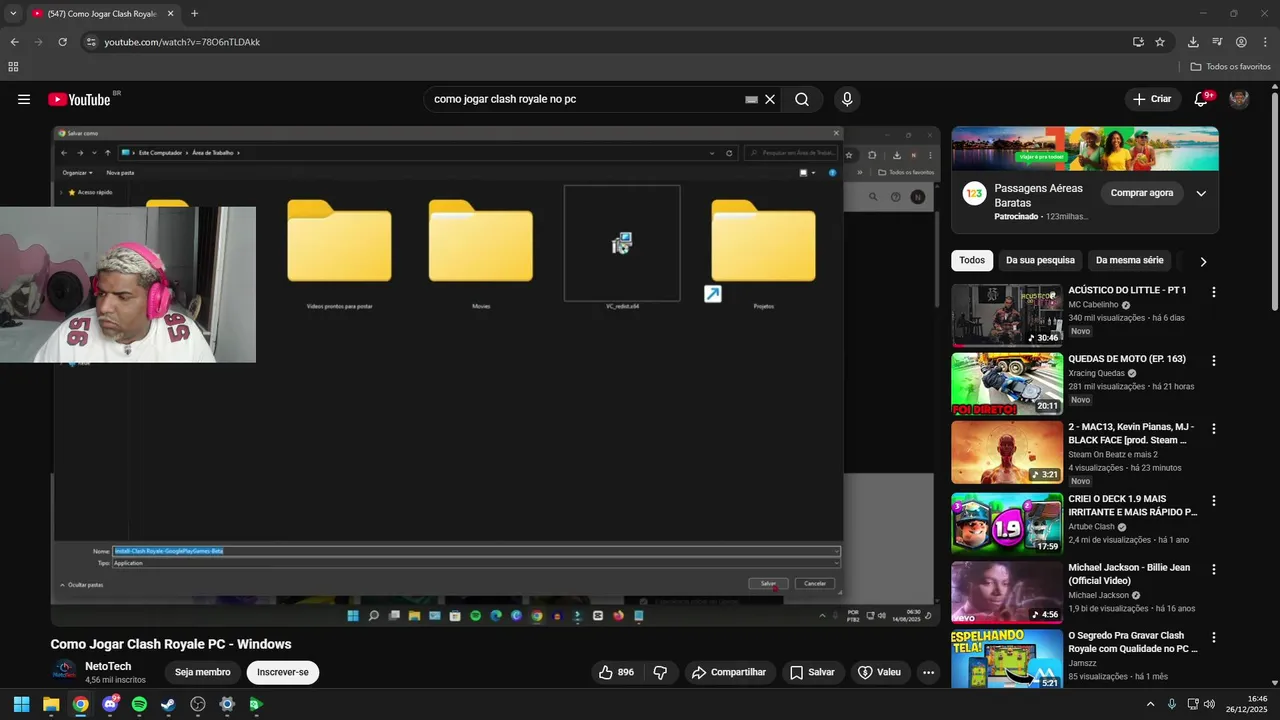Viewport: 1280px width, 720px height.
Task: Open Chrome media controls icon
Action: [x=1217, y=42]
